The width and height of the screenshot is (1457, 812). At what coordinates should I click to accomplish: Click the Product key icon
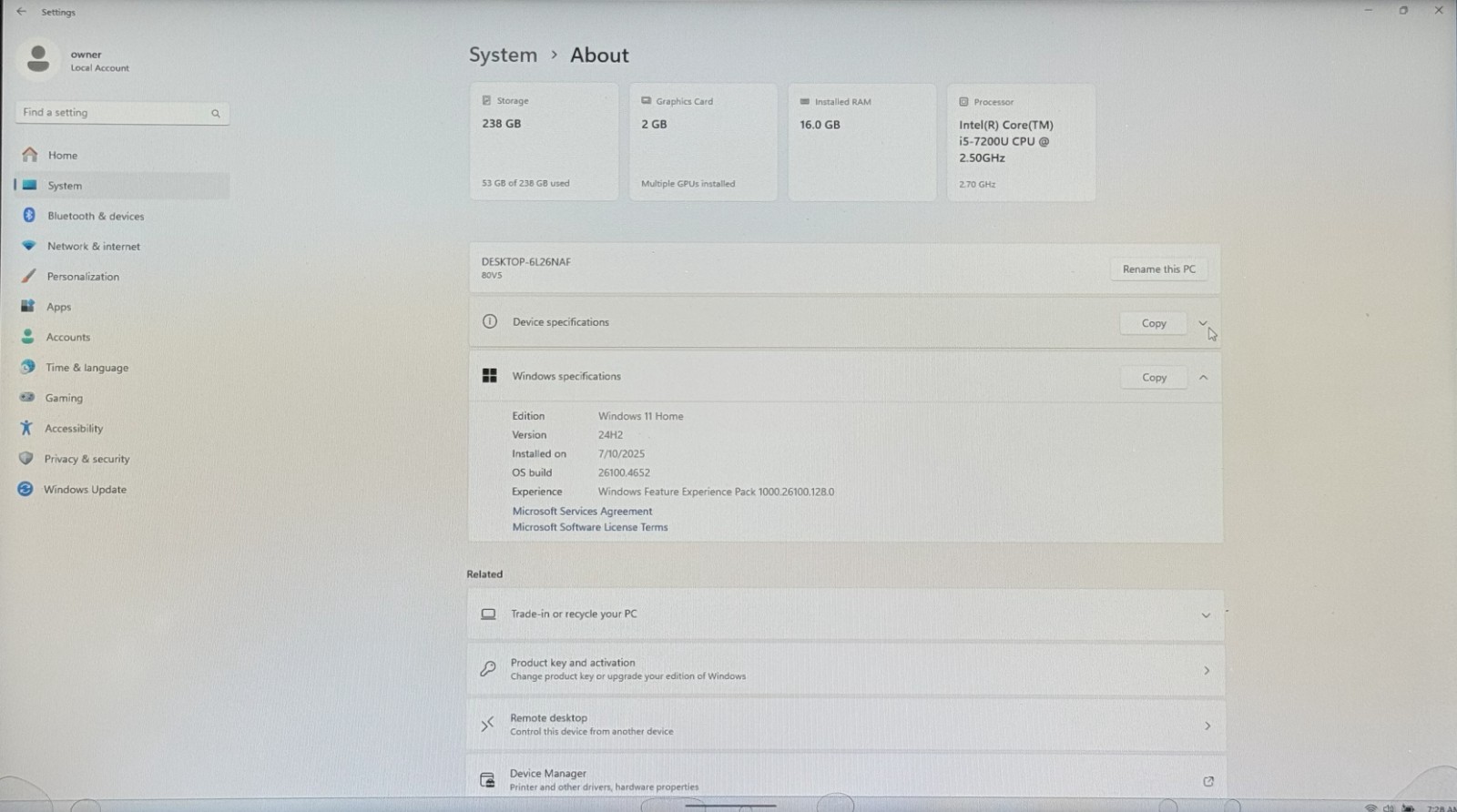(x=488, y=669)
